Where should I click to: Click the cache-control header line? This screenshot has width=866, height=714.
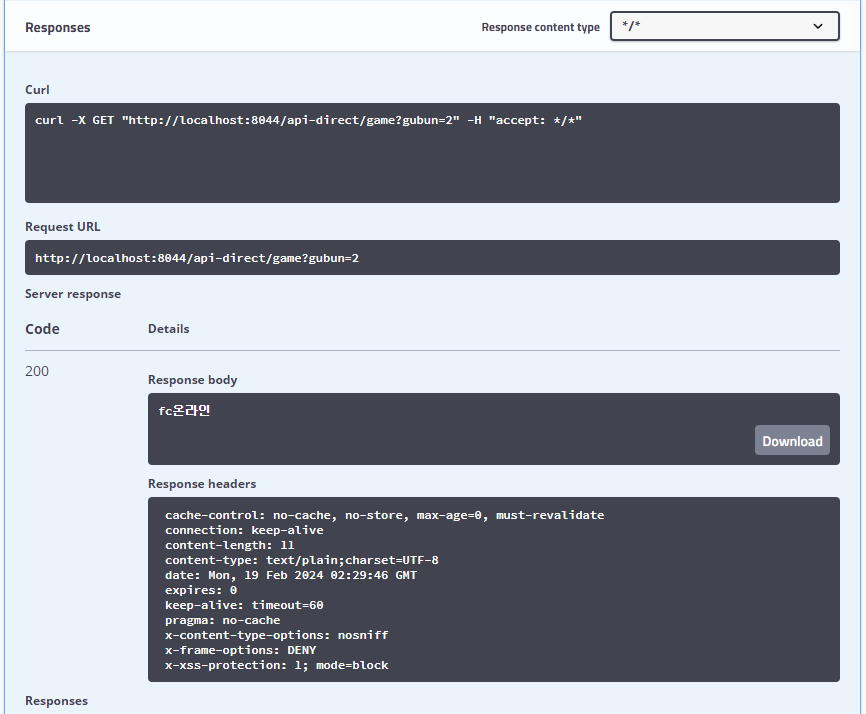pos(384,515)
